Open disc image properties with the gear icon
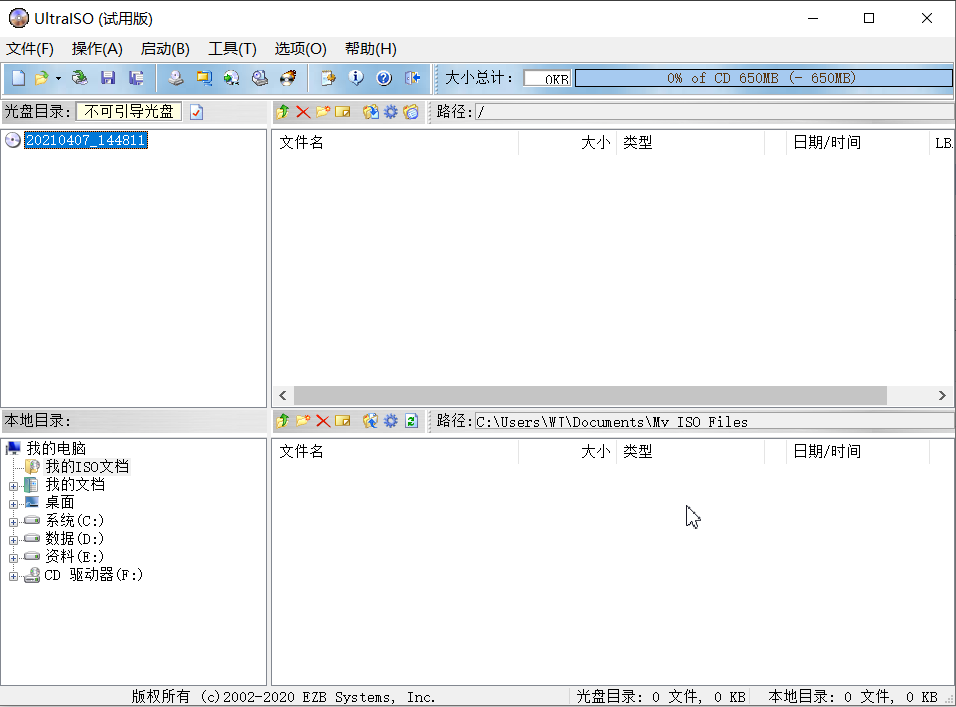 391,112
